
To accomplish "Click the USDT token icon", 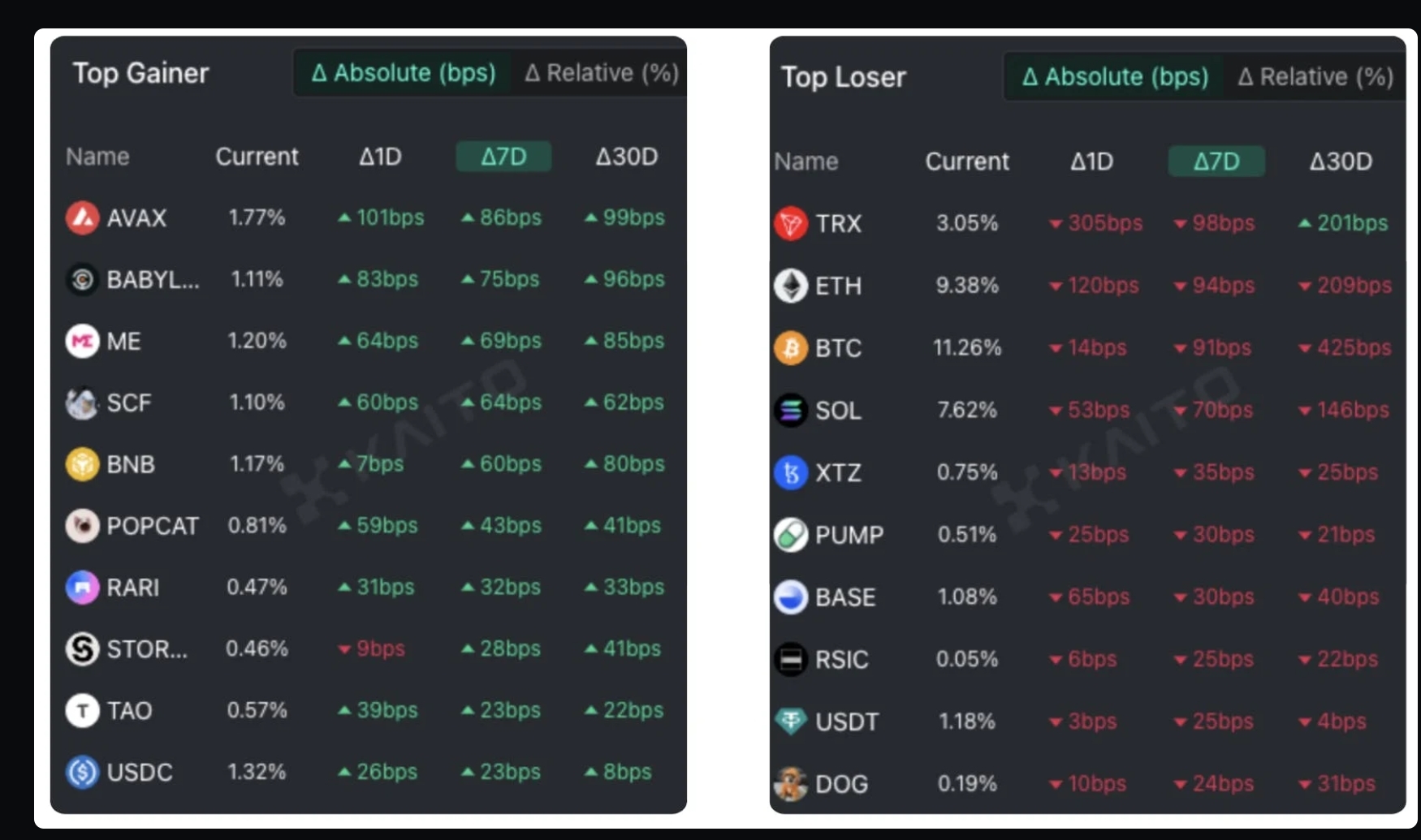I will click(791, 722).
